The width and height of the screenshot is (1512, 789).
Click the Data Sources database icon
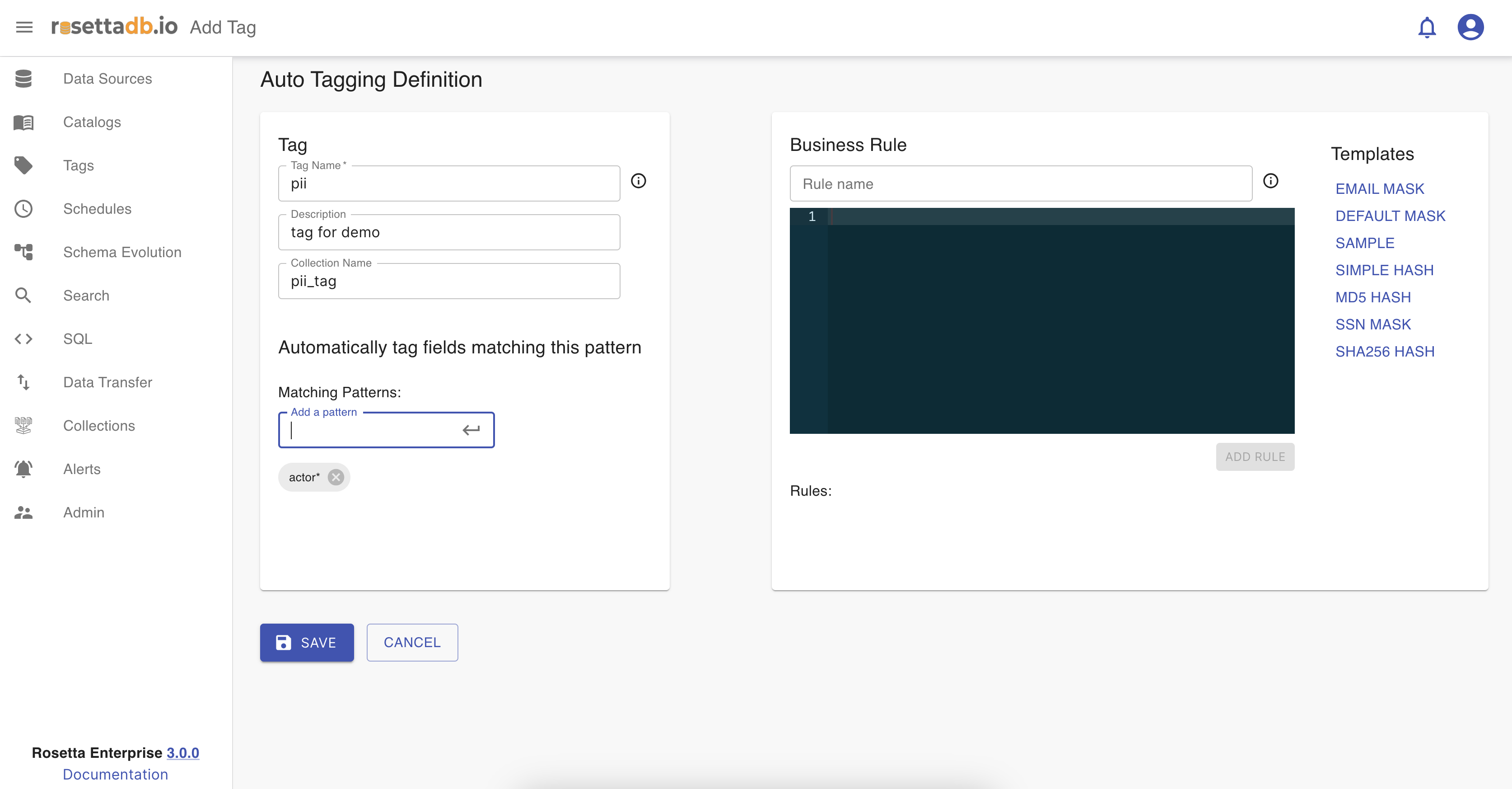pos(23,79)
